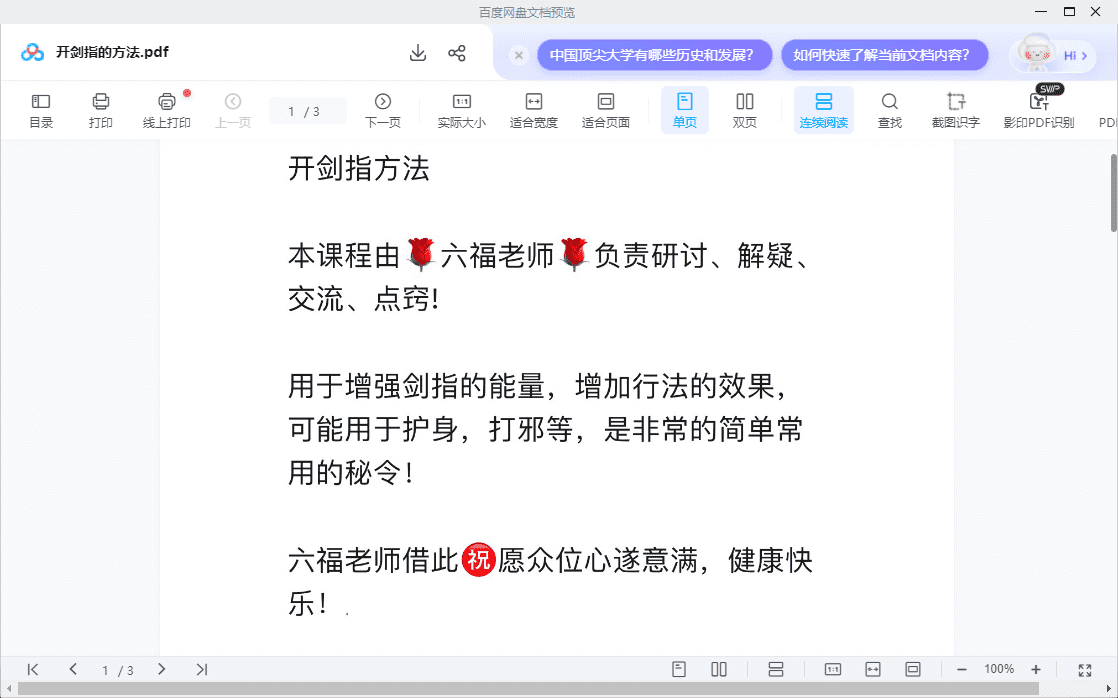Switch to 双页 double page view
This screenshot has width=1118, height=698.
[x=745, y=110]
